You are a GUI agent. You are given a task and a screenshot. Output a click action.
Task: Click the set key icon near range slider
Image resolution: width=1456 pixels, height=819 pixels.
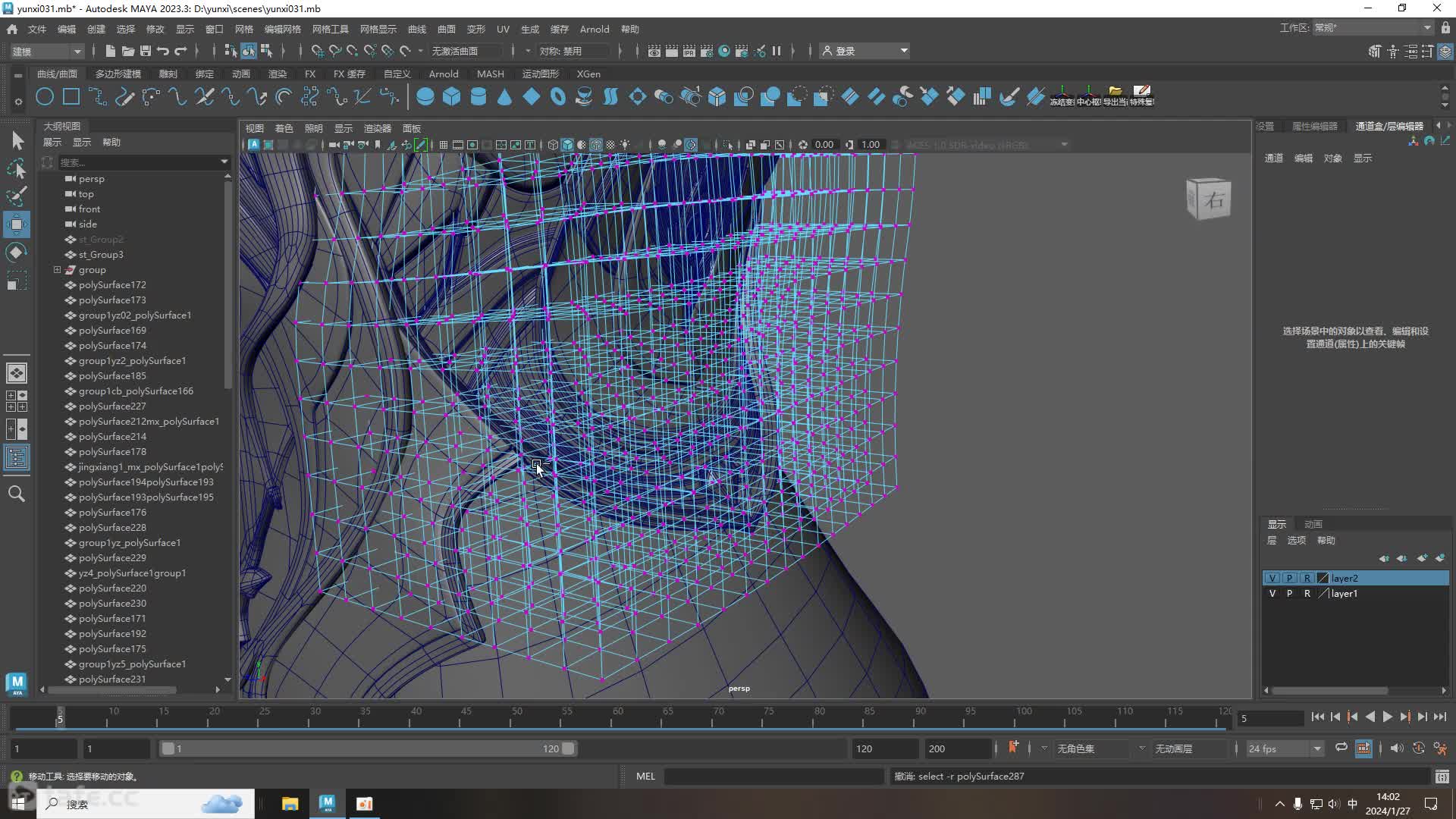pyautogui.click(x=1013, y=748)
